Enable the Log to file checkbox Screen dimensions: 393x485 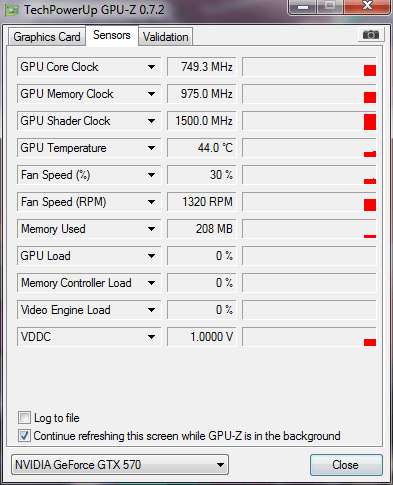(x=24, y=417)
